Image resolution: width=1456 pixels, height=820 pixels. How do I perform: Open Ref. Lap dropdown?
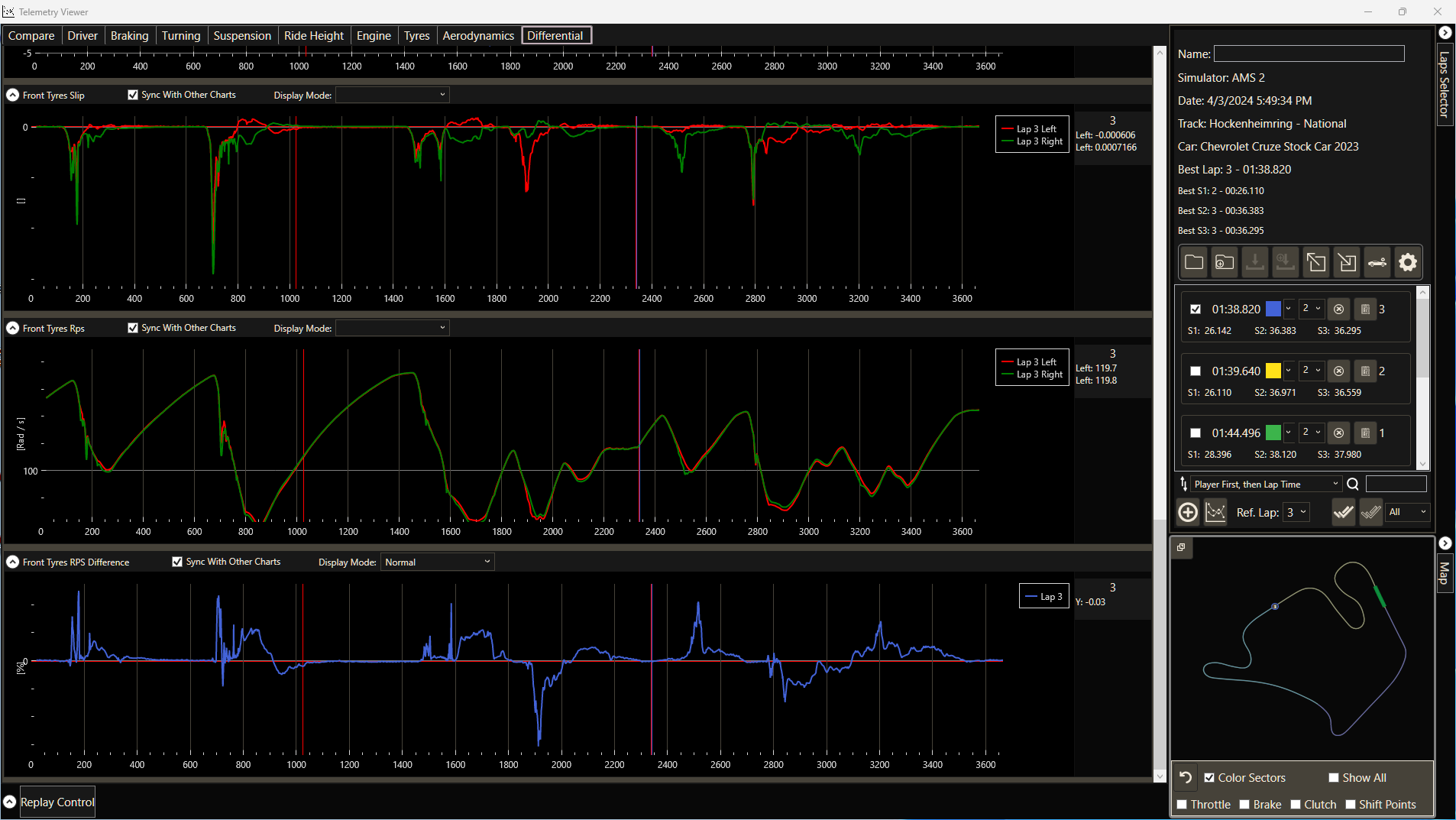coord(1296,512)
